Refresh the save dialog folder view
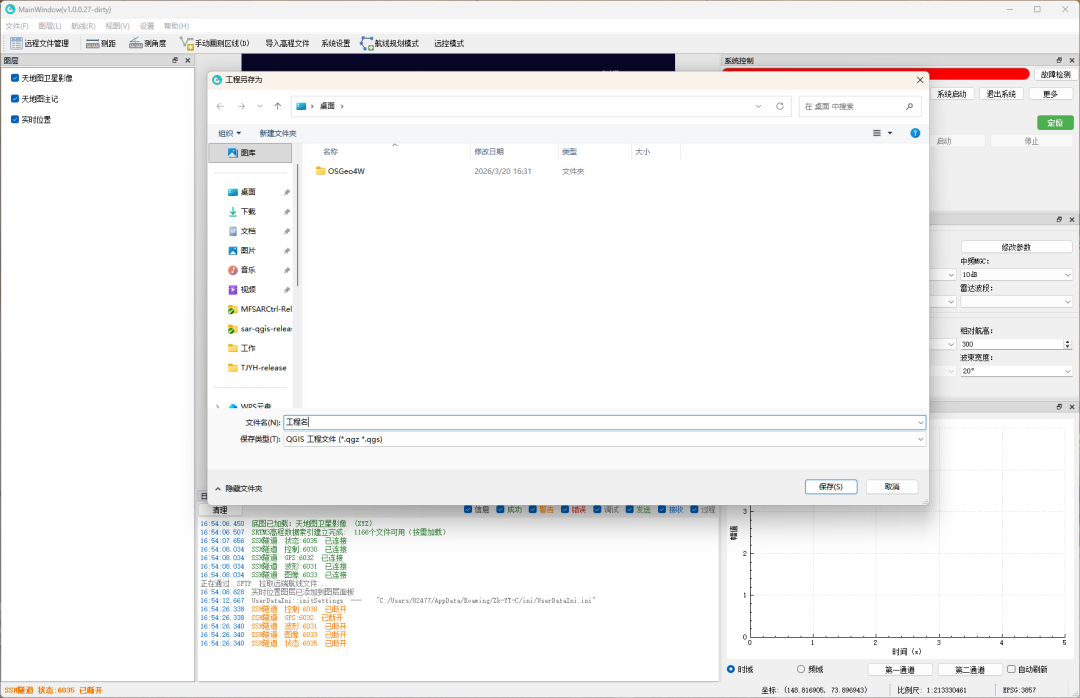 point(780,106)
